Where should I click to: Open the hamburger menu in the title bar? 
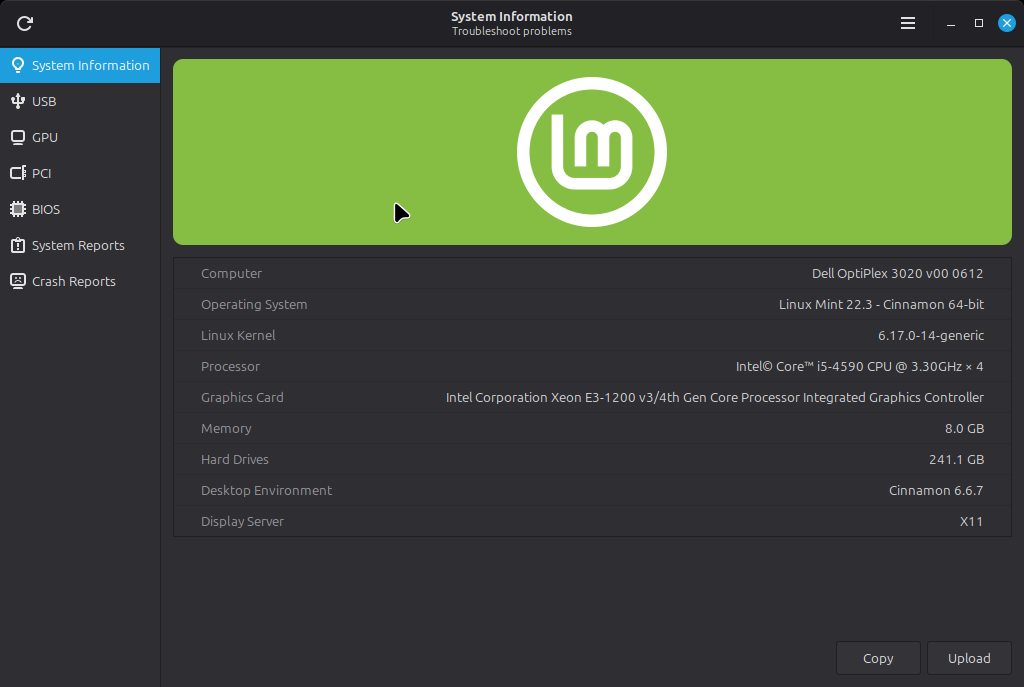(908, 23)
